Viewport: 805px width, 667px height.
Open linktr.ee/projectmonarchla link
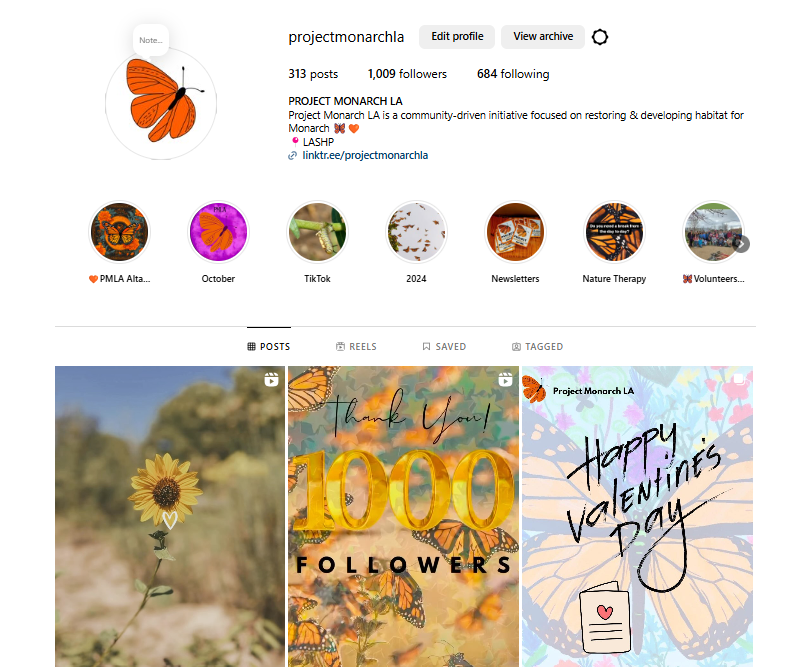pos(365,155)
